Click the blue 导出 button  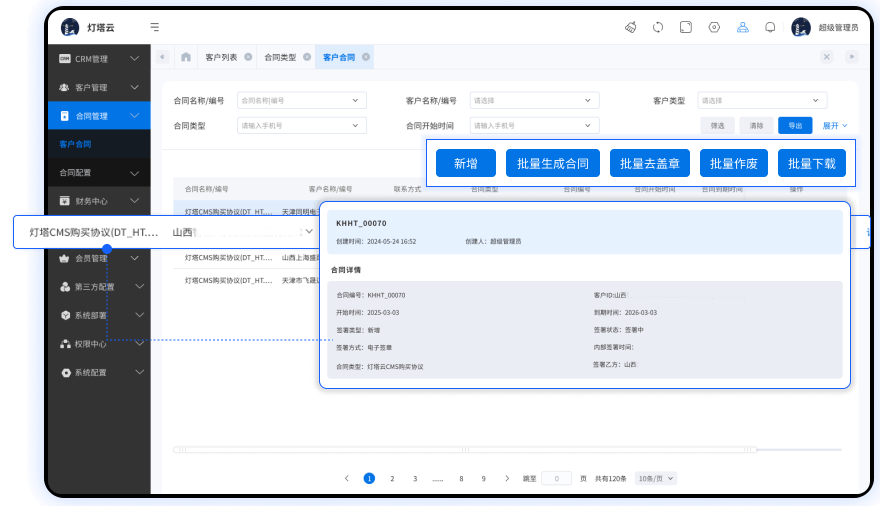tap(794, 125)
